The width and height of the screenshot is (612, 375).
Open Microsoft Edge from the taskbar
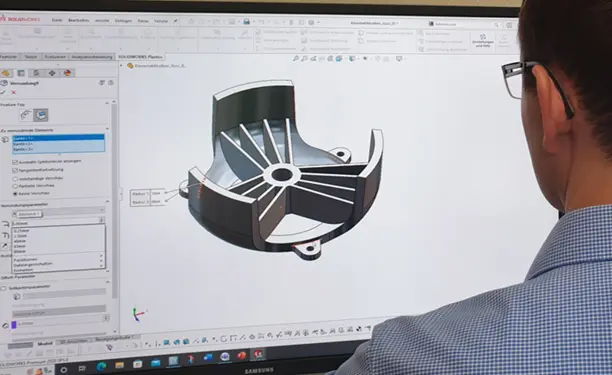[101, 366]
